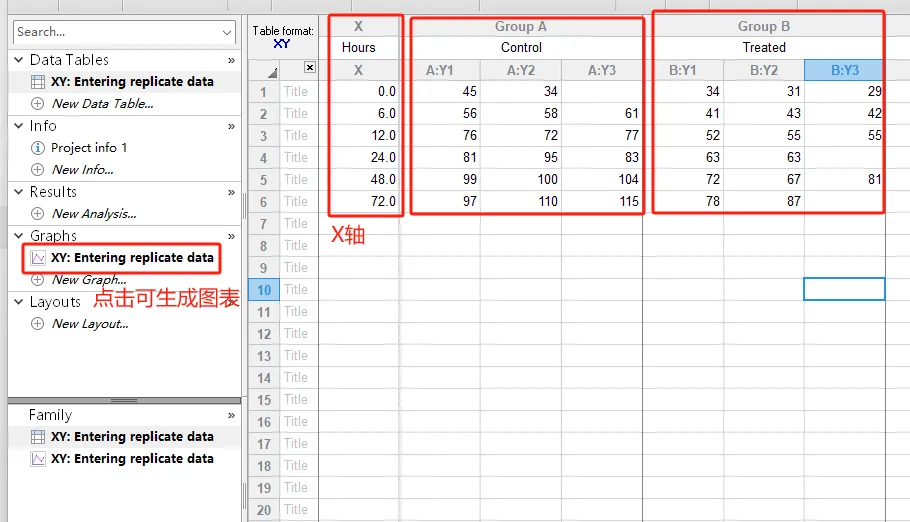Open the Search box dropdown arrow
Viewport: 910px width, 522px height.
click(227, 33)
